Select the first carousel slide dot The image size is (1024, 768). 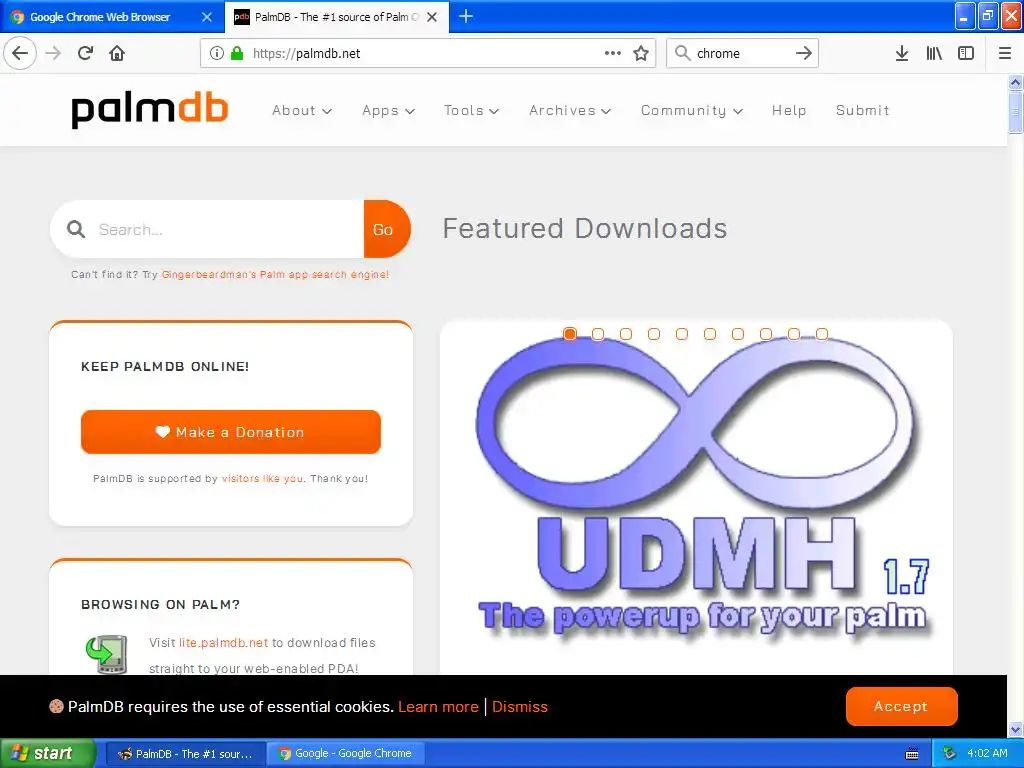click(x=569, y=334)
